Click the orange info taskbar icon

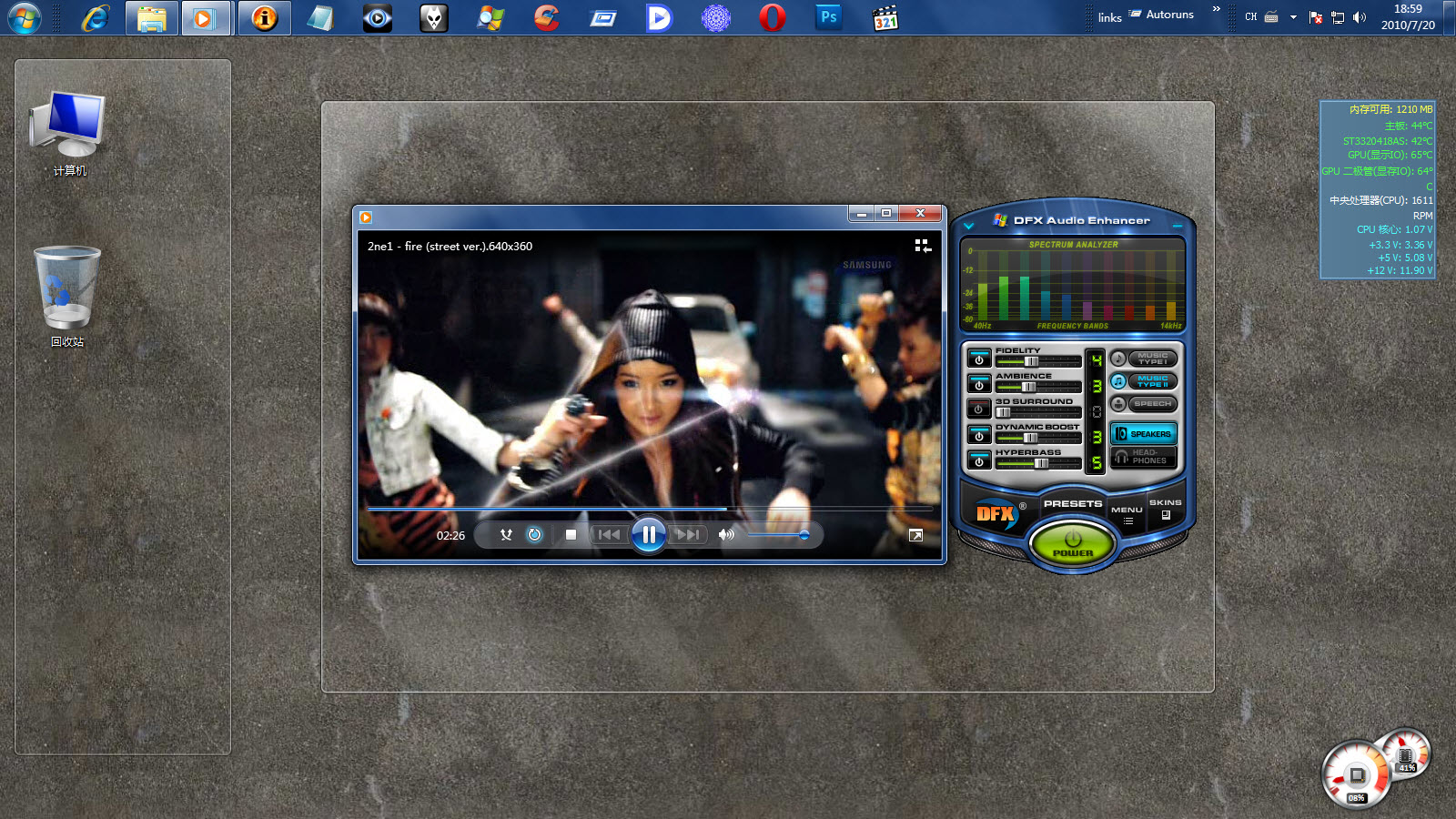[265, 17]
